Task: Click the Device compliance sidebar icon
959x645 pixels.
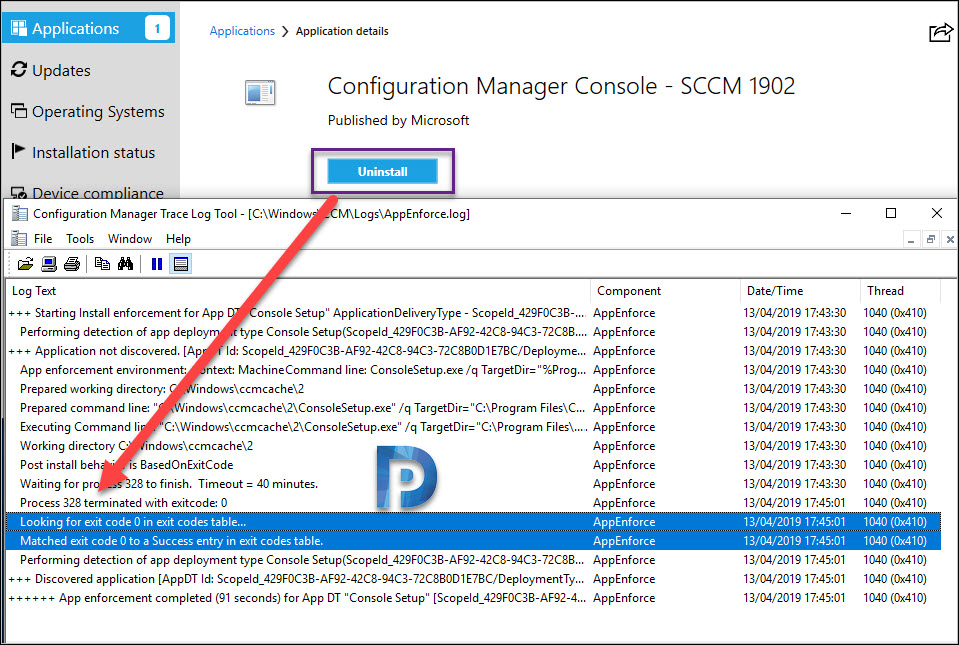Action: pos(19,193)
